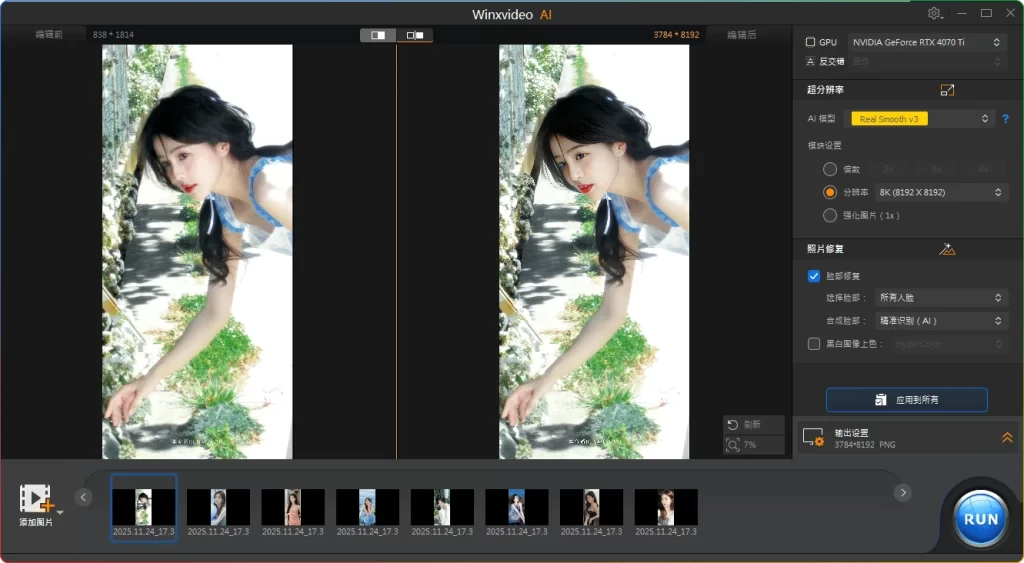Switch to side-by-side comparison view
The image size is (1024, 563).
click(415, 35)
